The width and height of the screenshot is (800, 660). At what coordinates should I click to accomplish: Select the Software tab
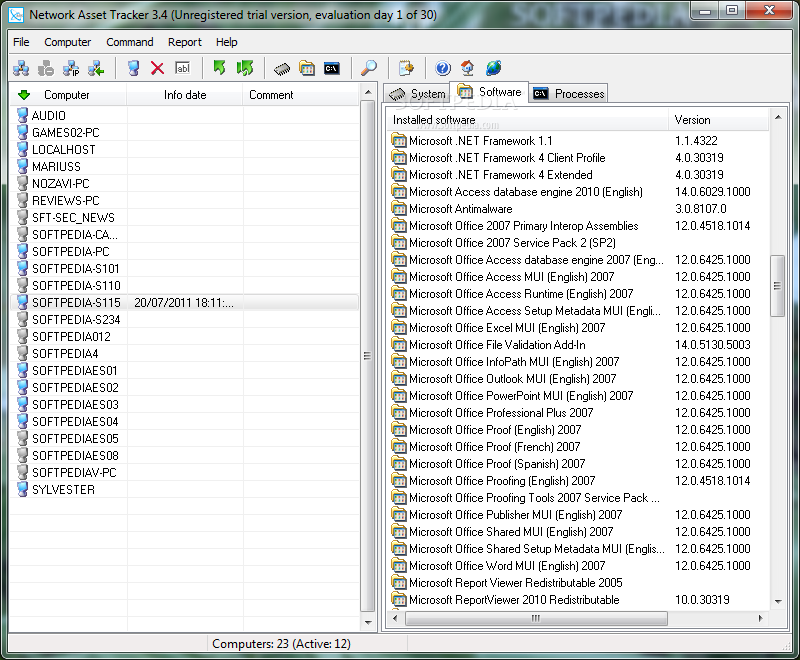pyautogui.click(x=489, y=92)
